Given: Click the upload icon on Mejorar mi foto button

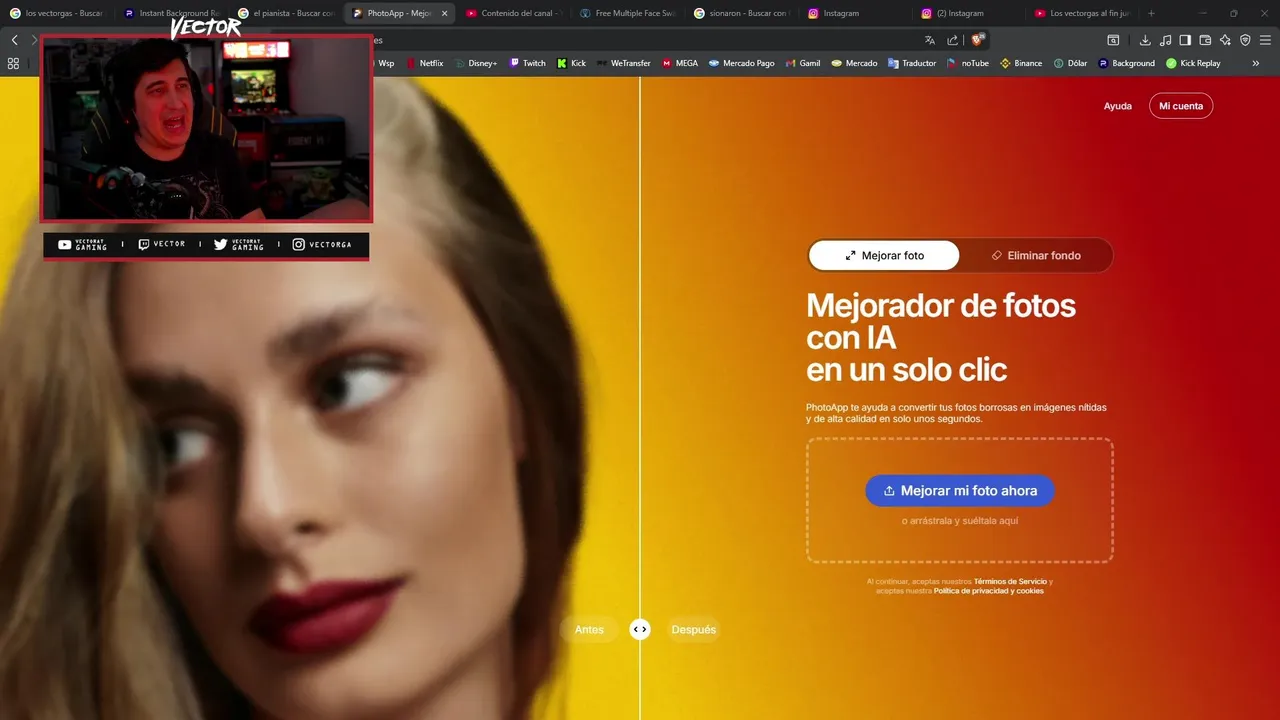Looking at the screenshot, I should coord(889,491).
